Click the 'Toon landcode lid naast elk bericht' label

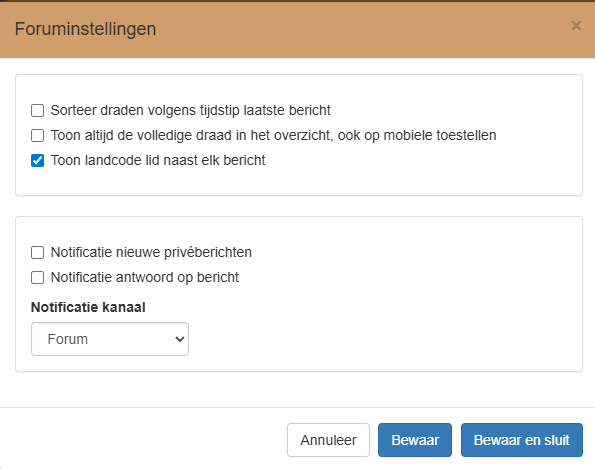click(158, 161)
